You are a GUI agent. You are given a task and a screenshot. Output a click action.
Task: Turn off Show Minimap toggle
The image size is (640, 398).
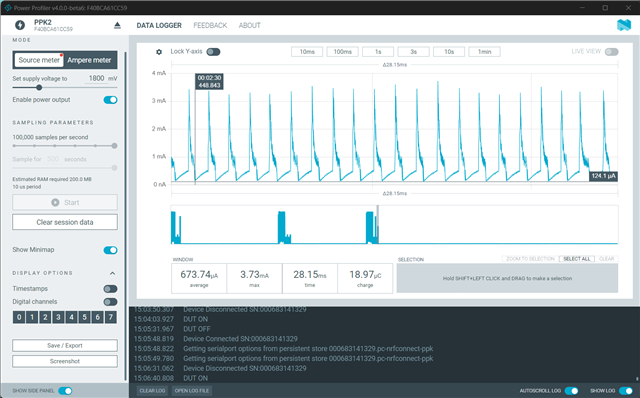[110, 250]
